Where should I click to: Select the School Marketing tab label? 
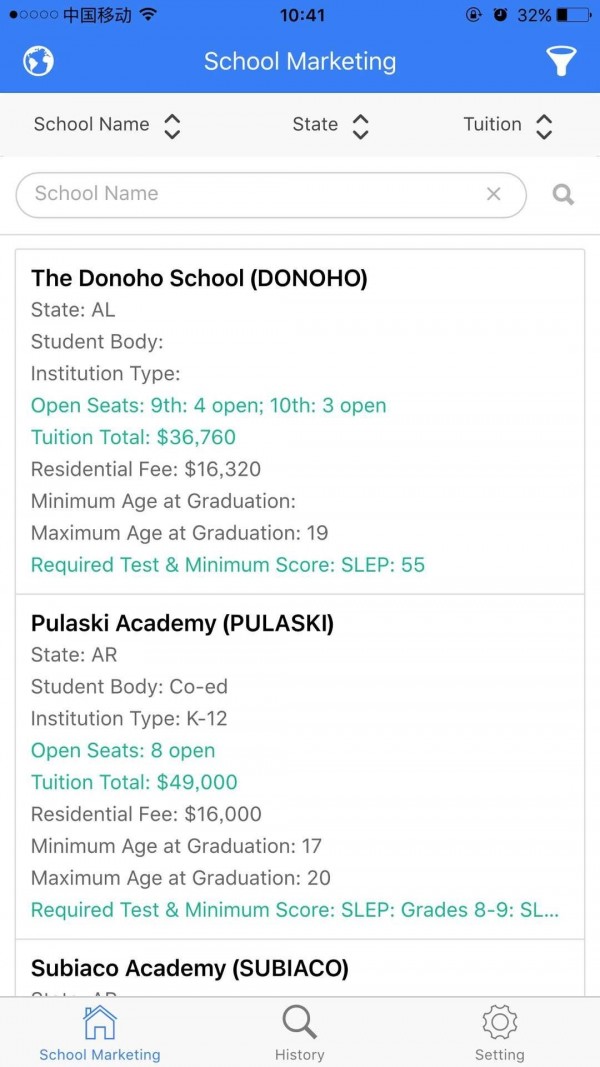pos(100,1055)
